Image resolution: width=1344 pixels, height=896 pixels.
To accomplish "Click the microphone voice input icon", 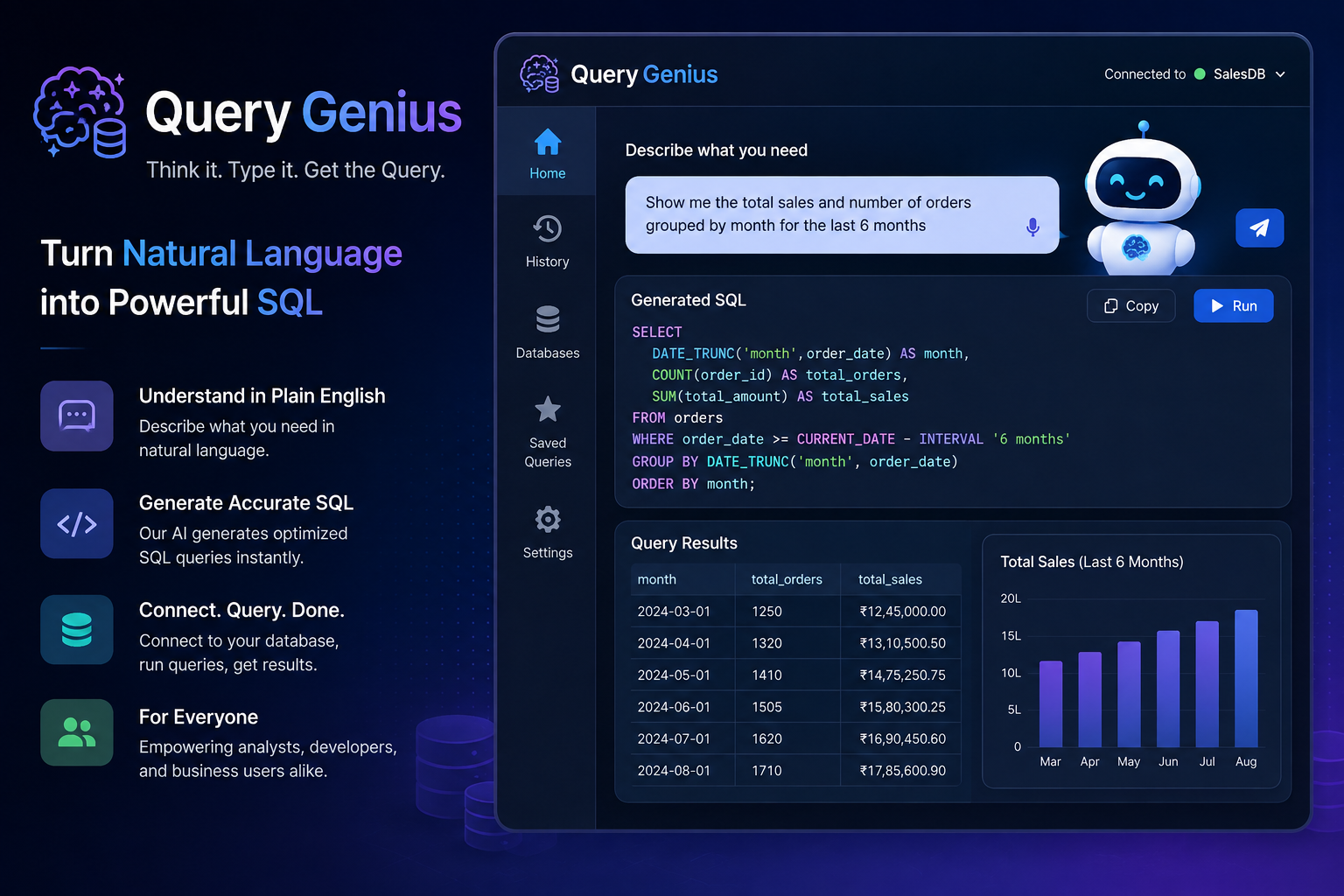I will click(x=1032, y=227).
